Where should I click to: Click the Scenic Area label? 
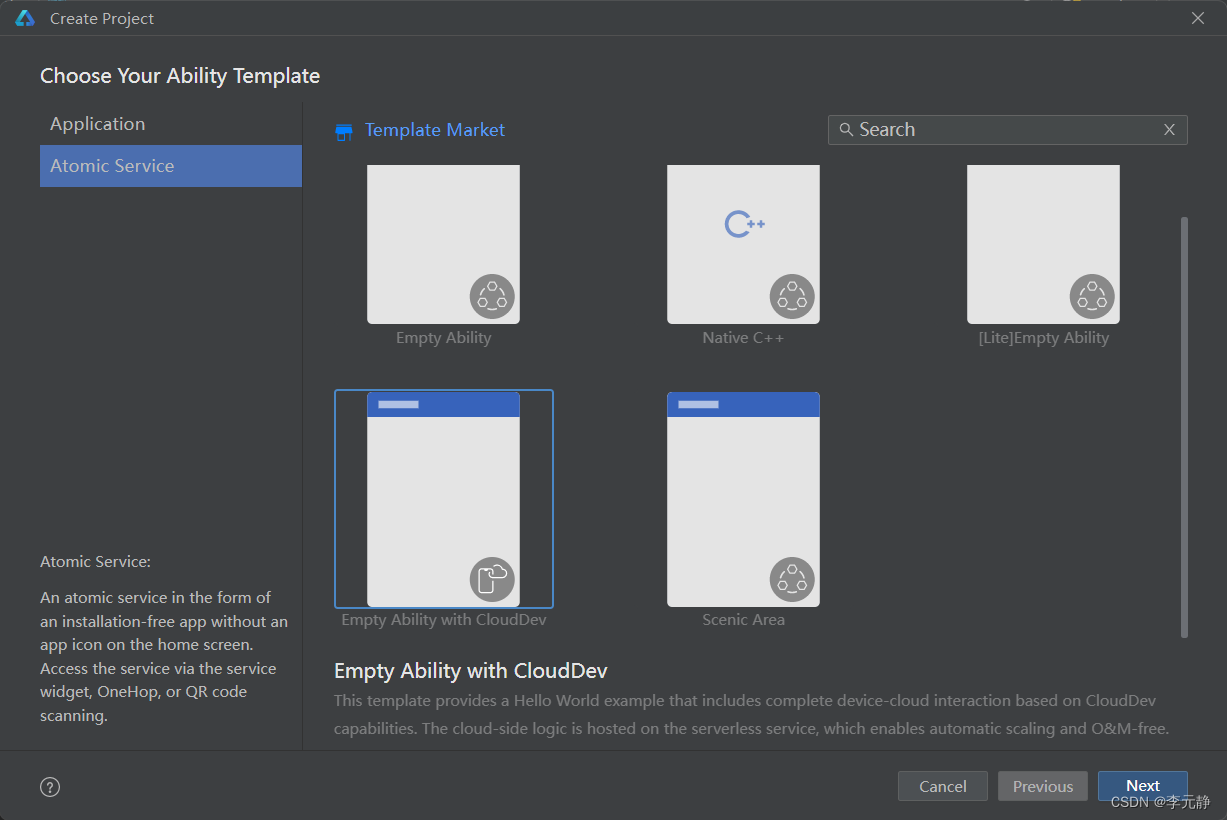pos(743,620)
